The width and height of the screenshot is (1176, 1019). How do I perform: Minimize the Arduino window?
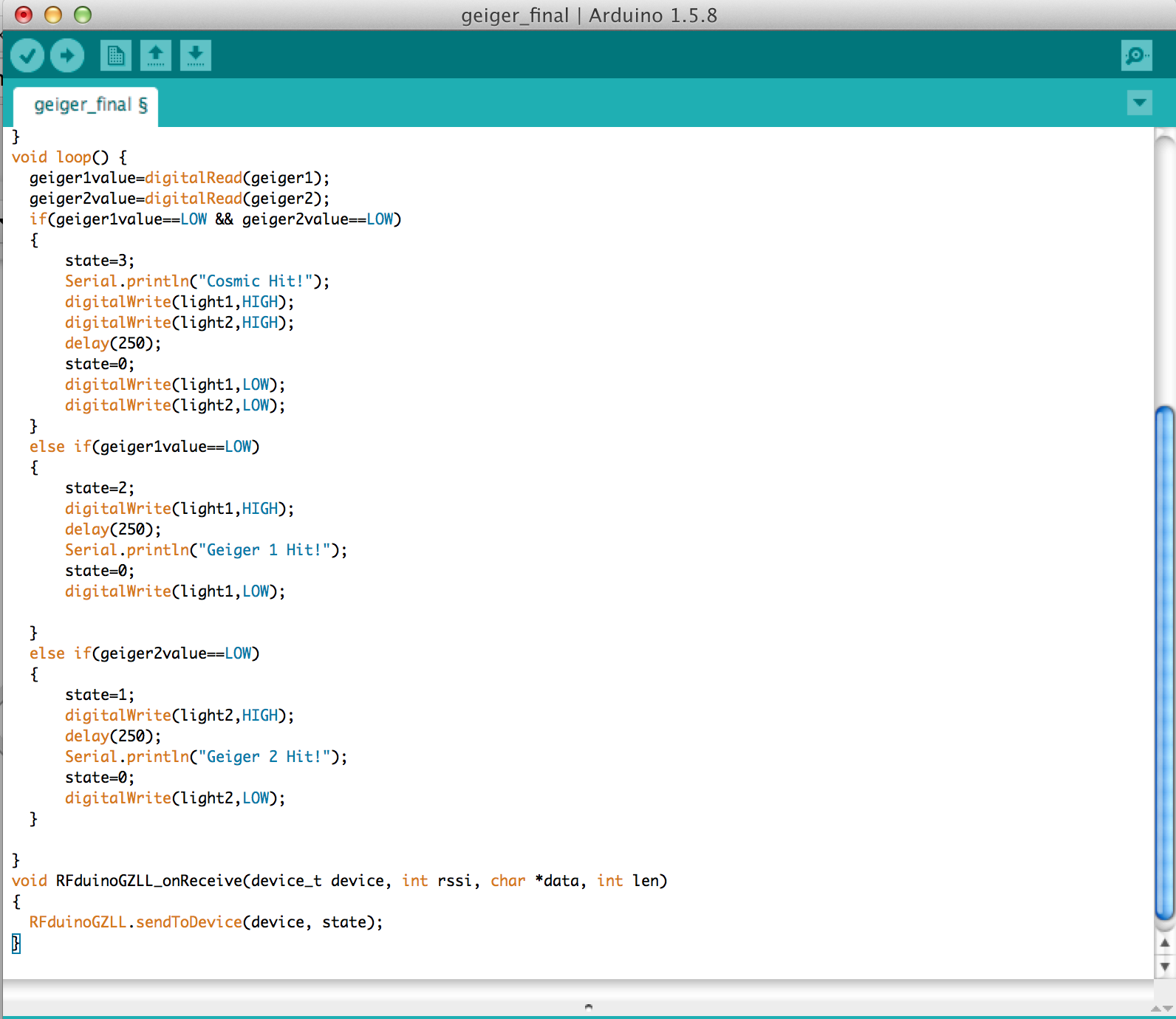(53, 15)
